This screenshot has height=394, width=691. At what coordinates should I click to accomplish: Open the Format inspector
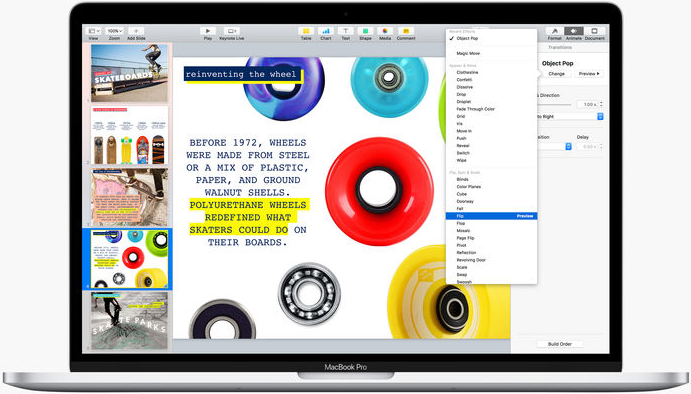(554, 31)
